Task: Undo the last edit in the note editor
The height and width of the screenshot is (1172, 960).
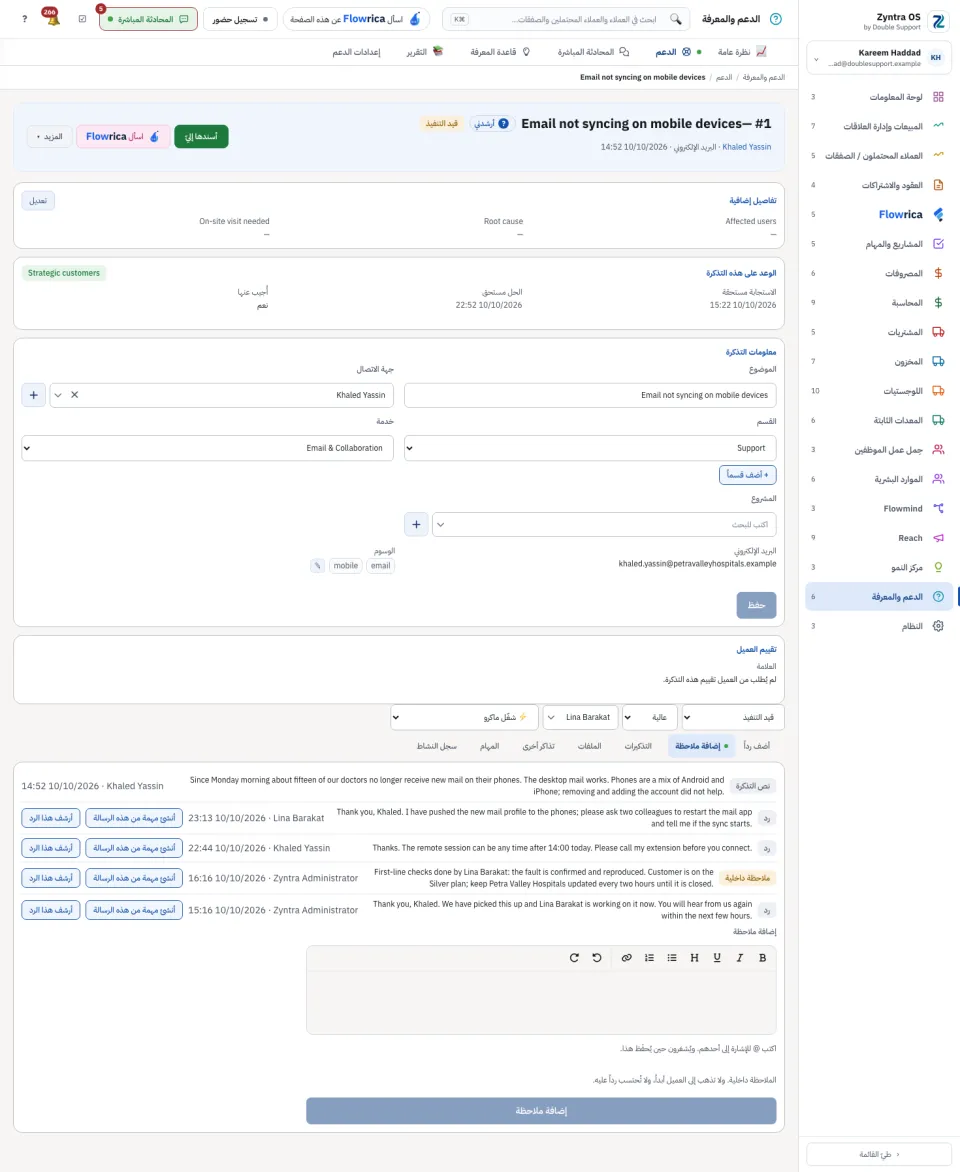Action: point(597,957)
